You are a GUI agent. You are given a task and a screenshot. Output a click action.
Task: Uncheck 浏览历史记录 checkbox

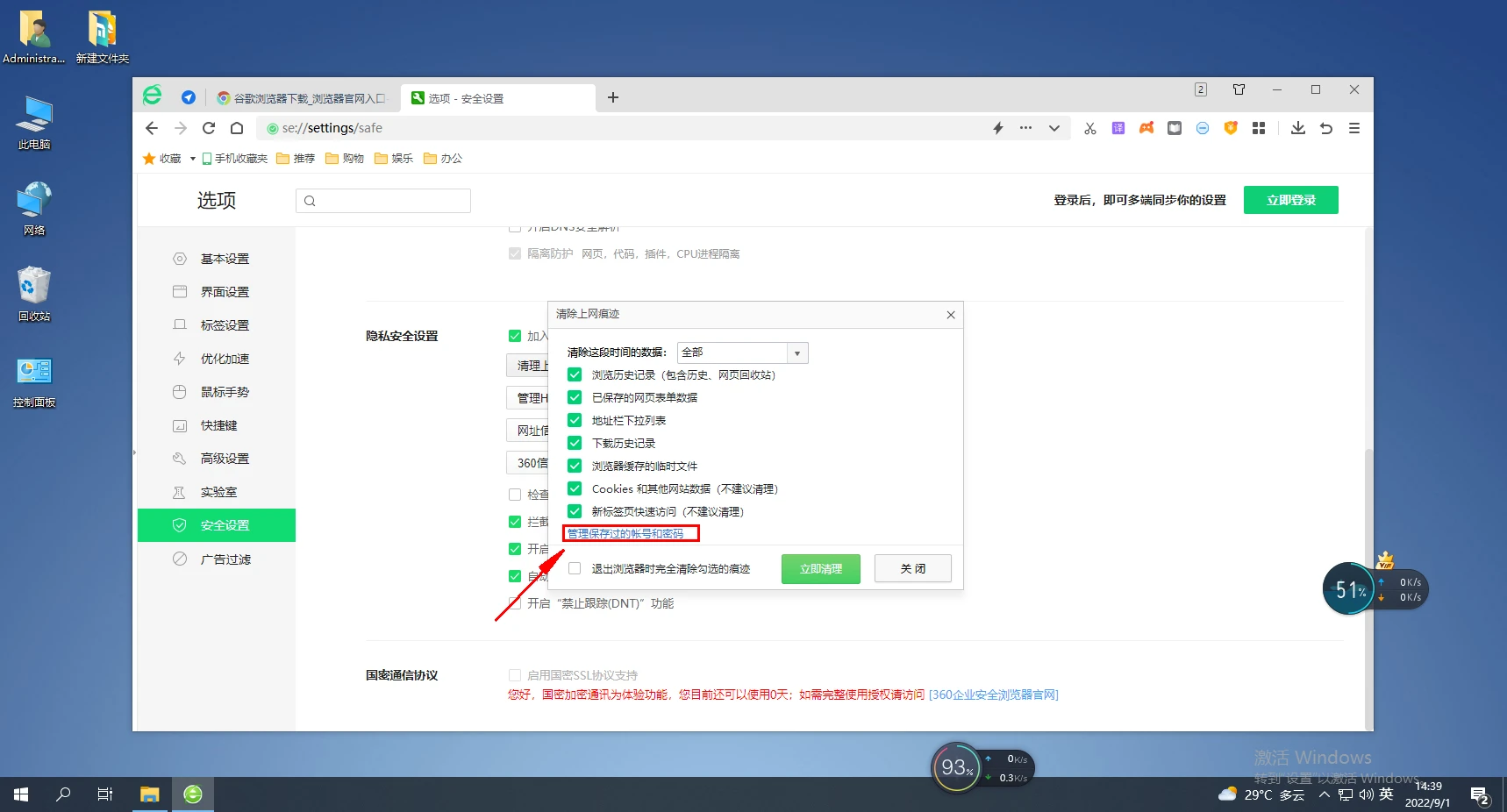(575, 374)
